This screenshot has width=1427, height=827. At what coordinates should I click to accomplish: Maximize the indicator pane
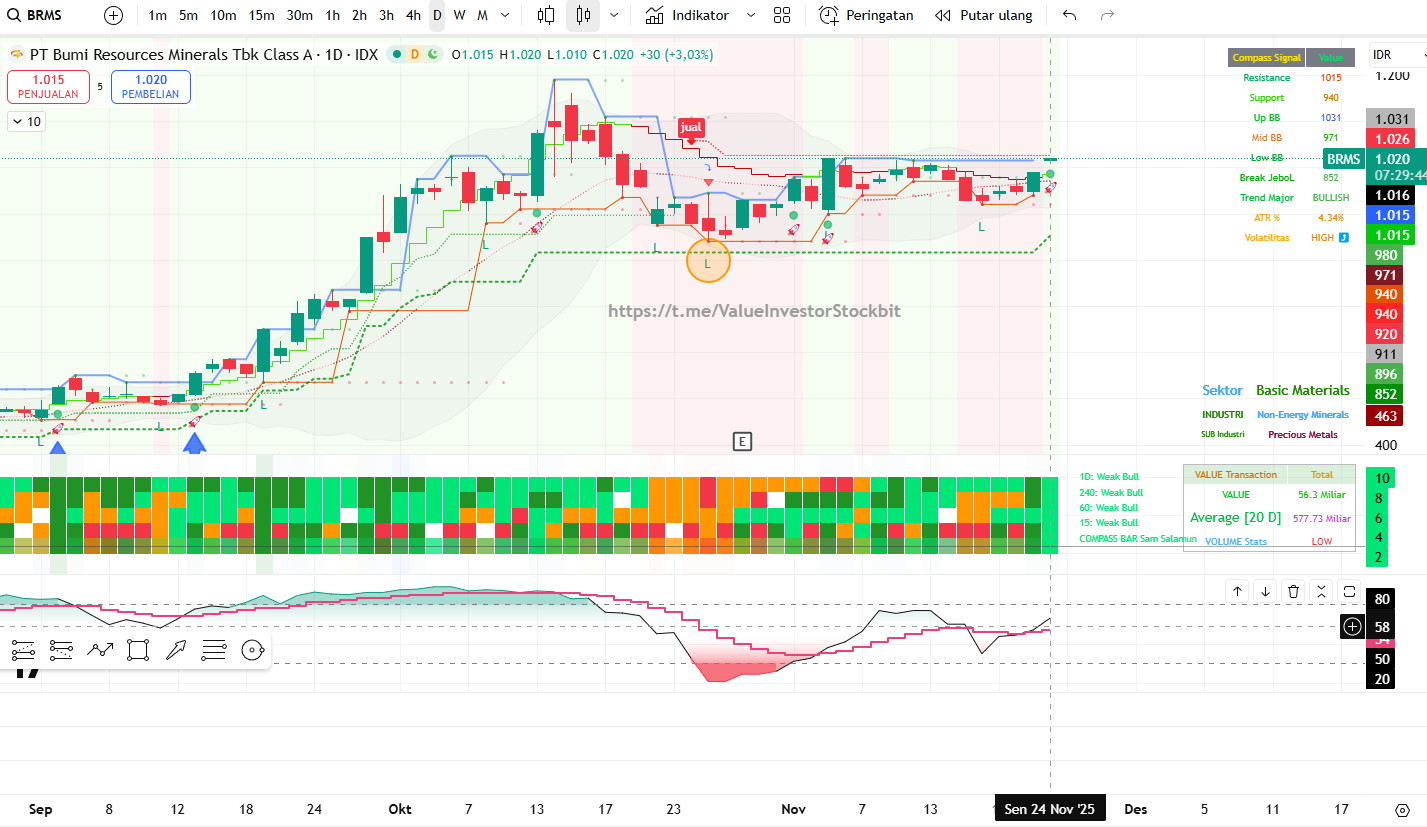tap(1349, 591)
